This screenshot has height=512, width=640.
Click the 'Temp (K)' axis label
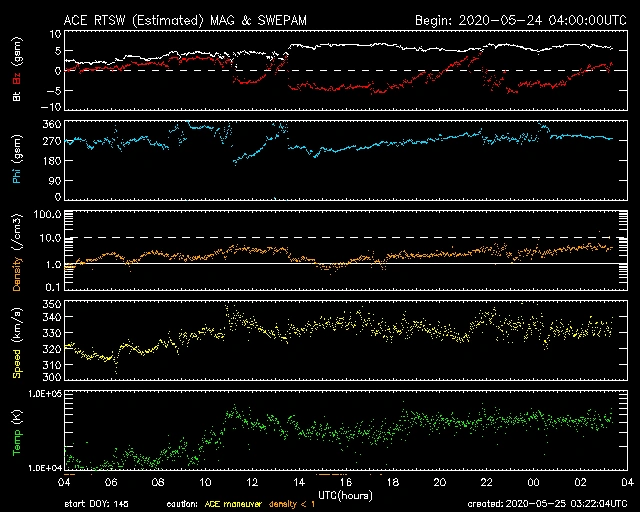click(17, 433)
